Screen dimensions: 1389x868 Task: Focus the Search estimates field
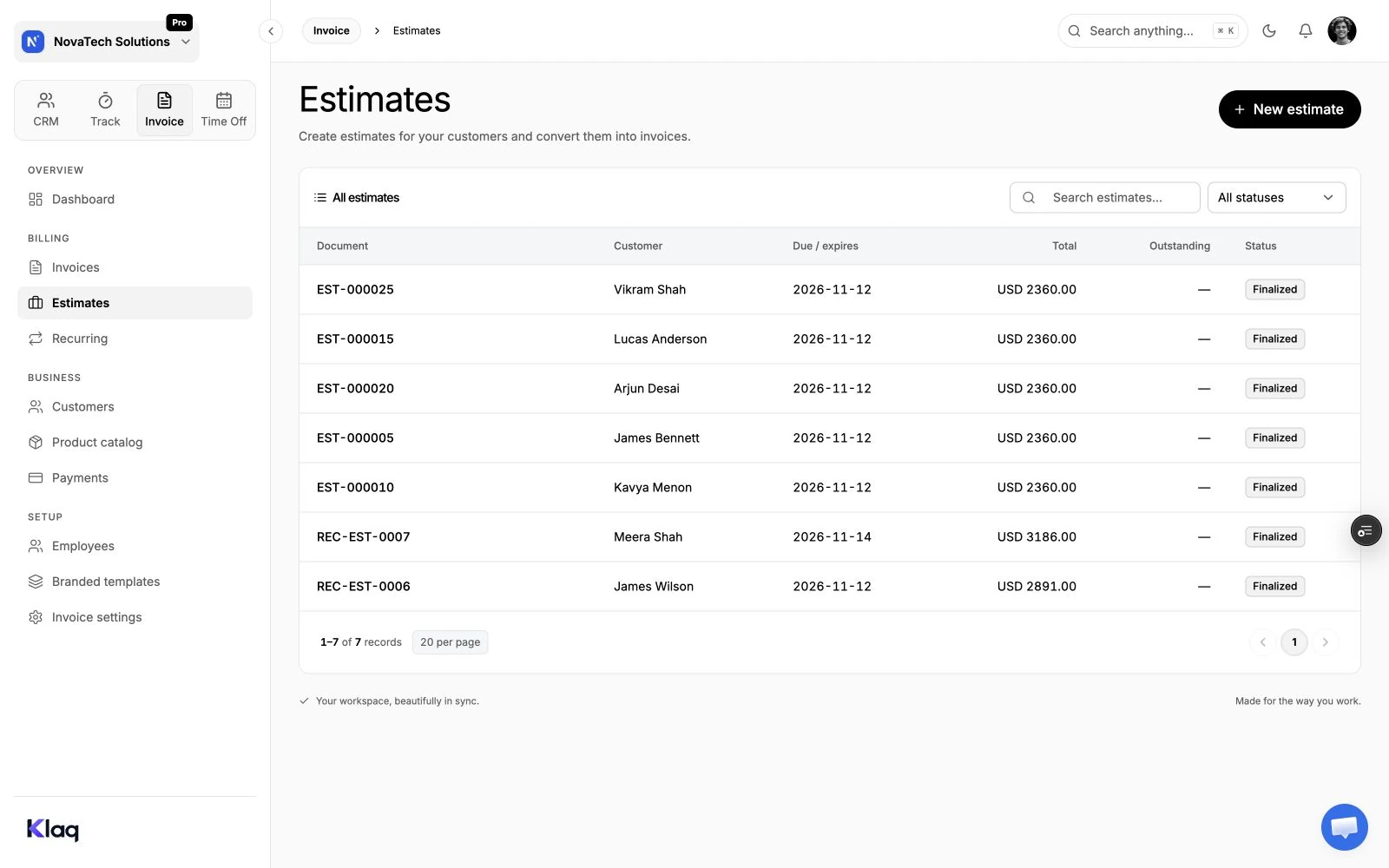coord(1105,198)
